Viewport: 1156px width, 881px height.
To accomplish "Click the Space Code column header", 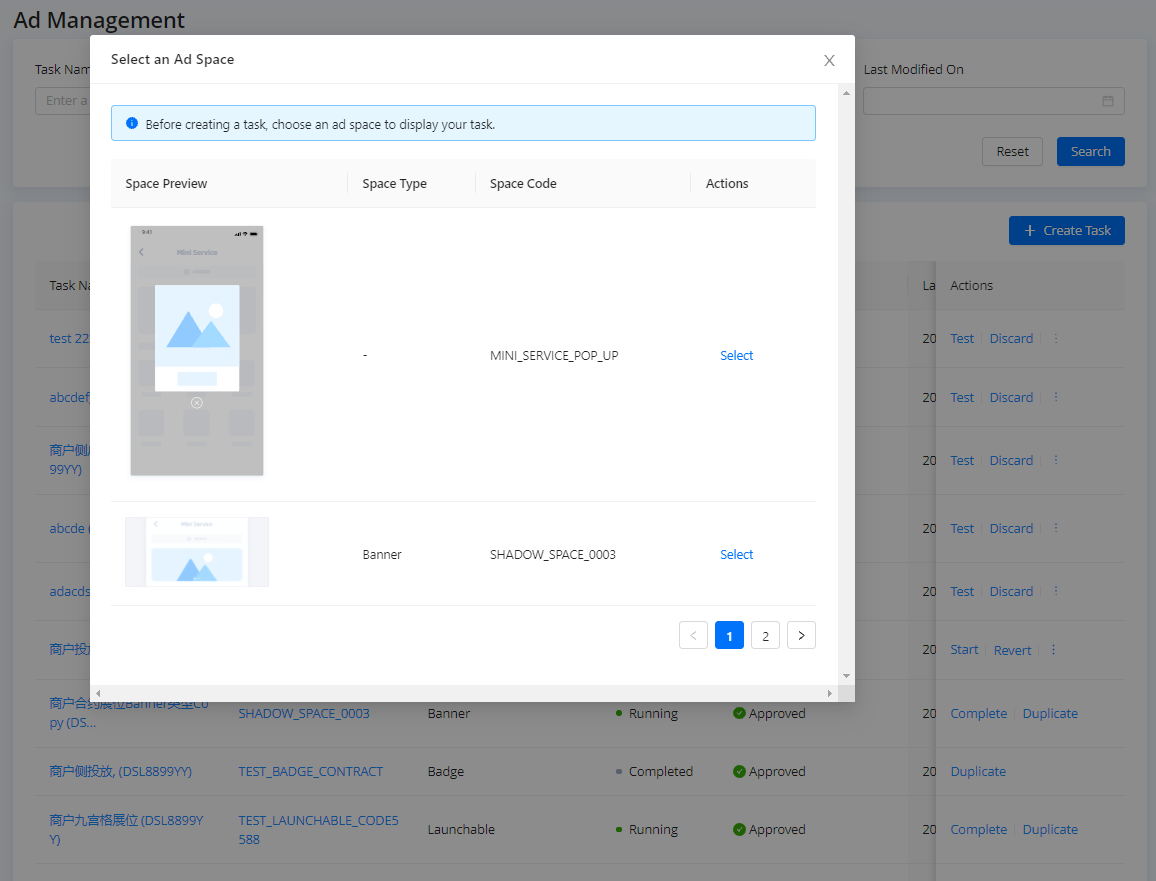I will pos(523,184).
